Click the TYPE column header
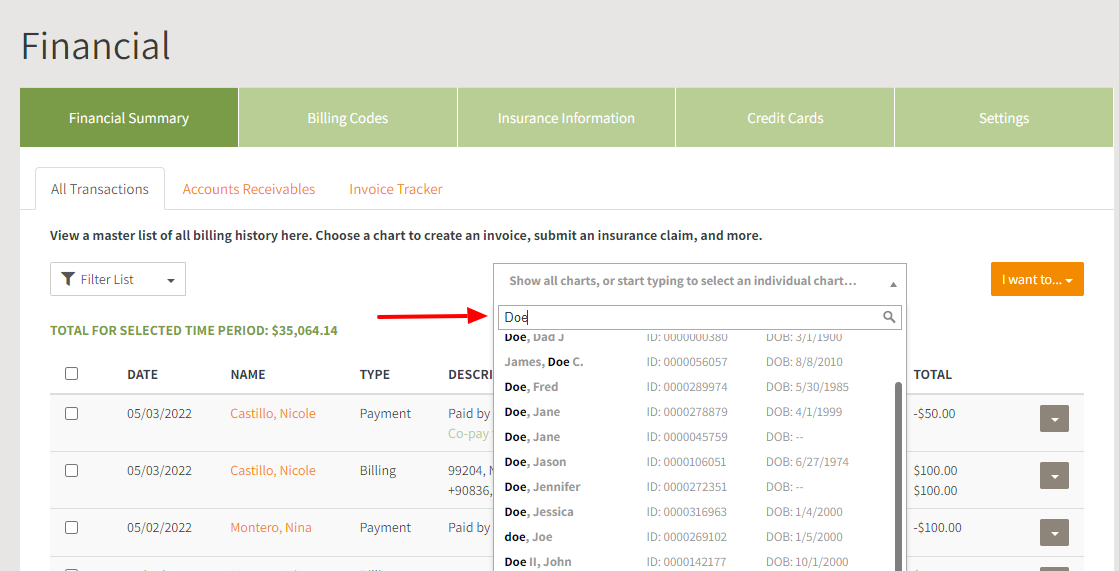The width and height of the screenshot is (1119, 571). [x=374, y=375]
